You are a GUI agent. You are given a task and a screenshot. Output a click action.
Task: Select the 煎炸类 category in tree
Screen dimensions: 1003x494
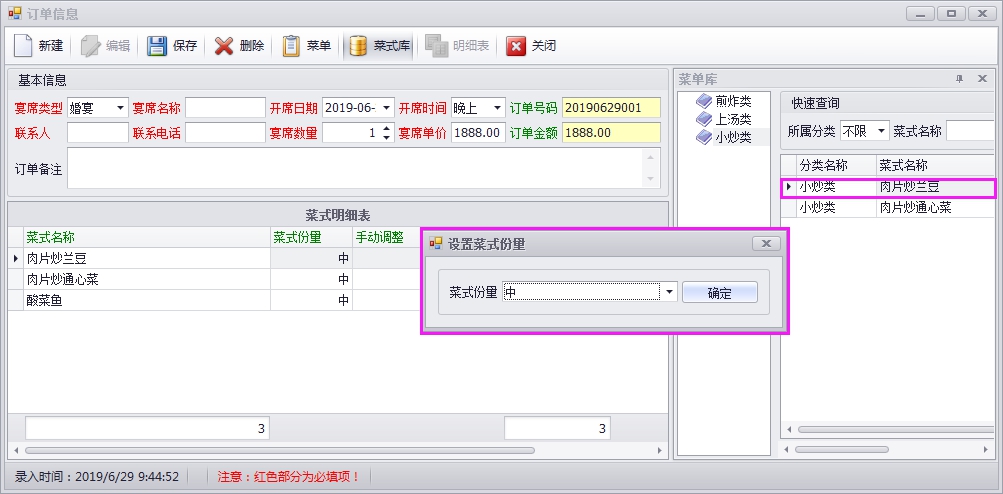[x=732, y=101]
